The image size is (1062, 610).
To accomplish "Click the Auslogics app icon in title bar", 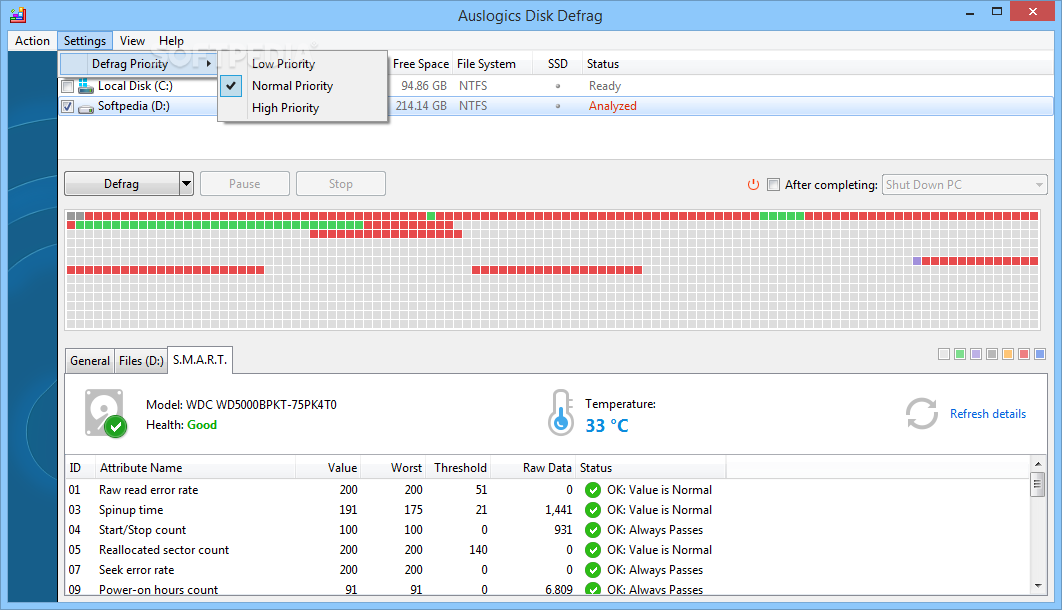I will 18,14.
